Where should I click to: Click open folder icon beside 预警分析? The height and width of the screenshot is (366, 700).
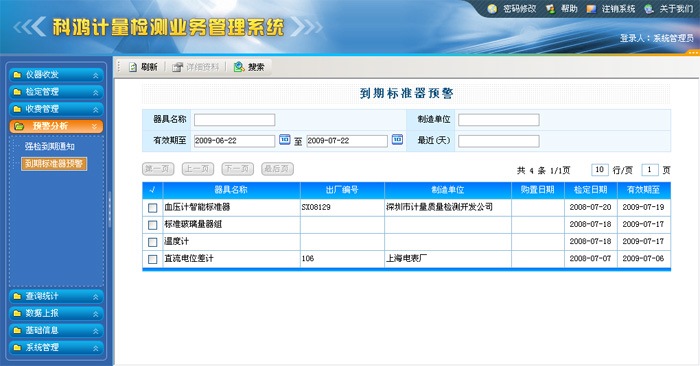(x=19, y=126)
